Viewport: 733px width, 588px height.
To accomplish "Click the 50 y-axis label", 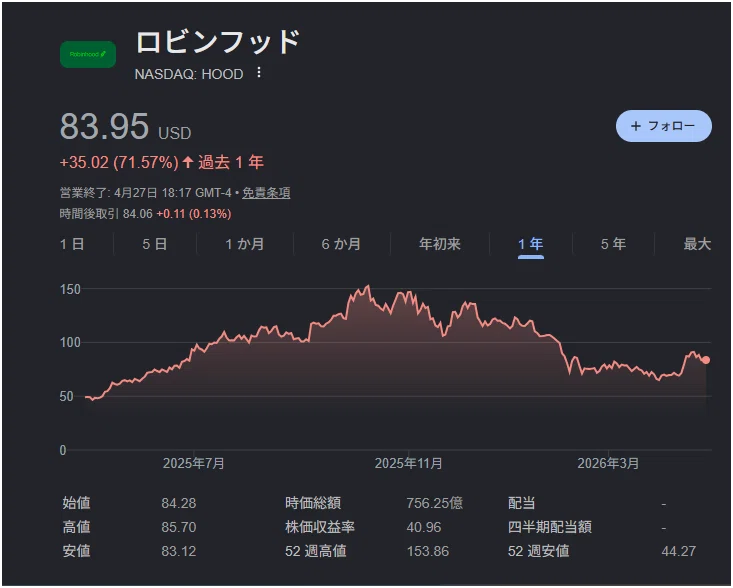I will (x=66, y=396).
